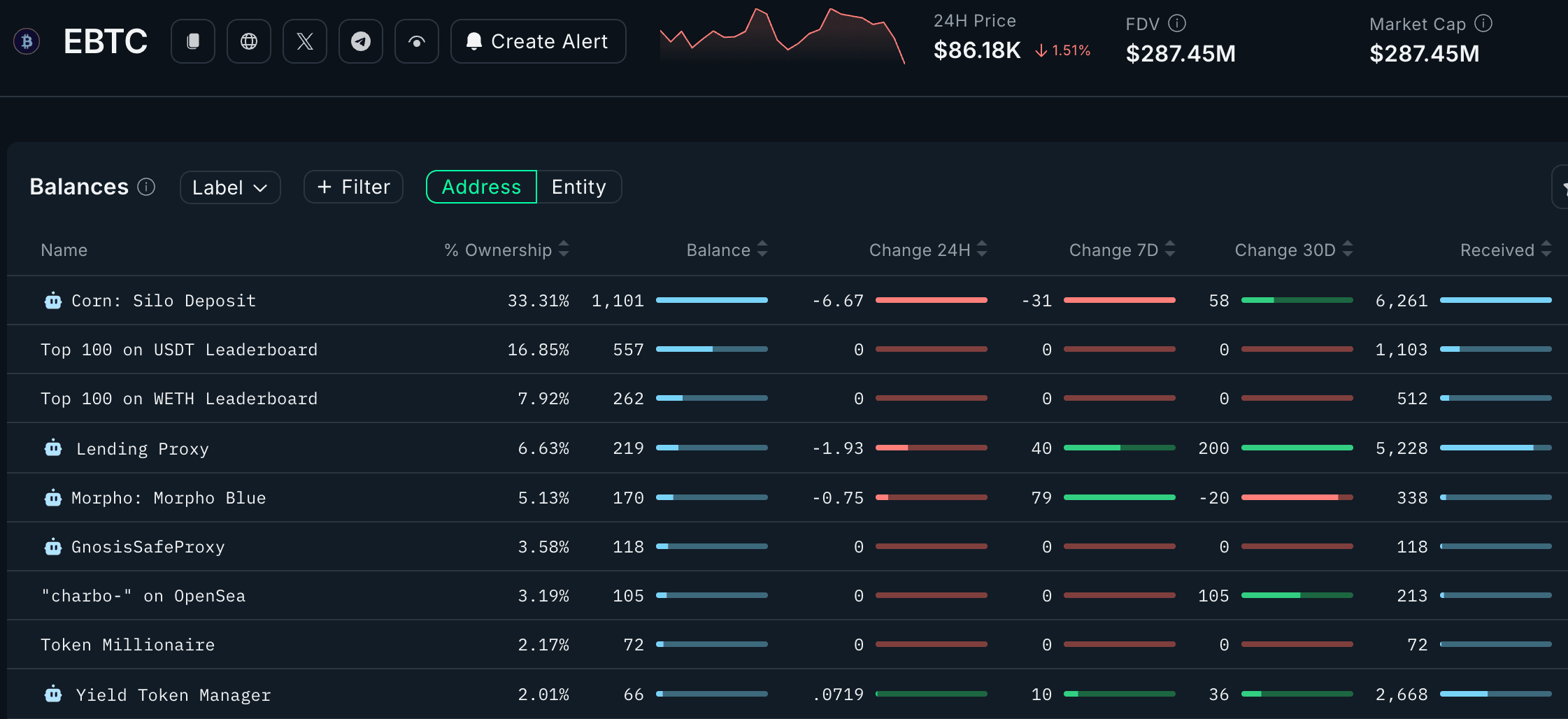Click the watcher icon right of Telegram

(x=417, y=41)
